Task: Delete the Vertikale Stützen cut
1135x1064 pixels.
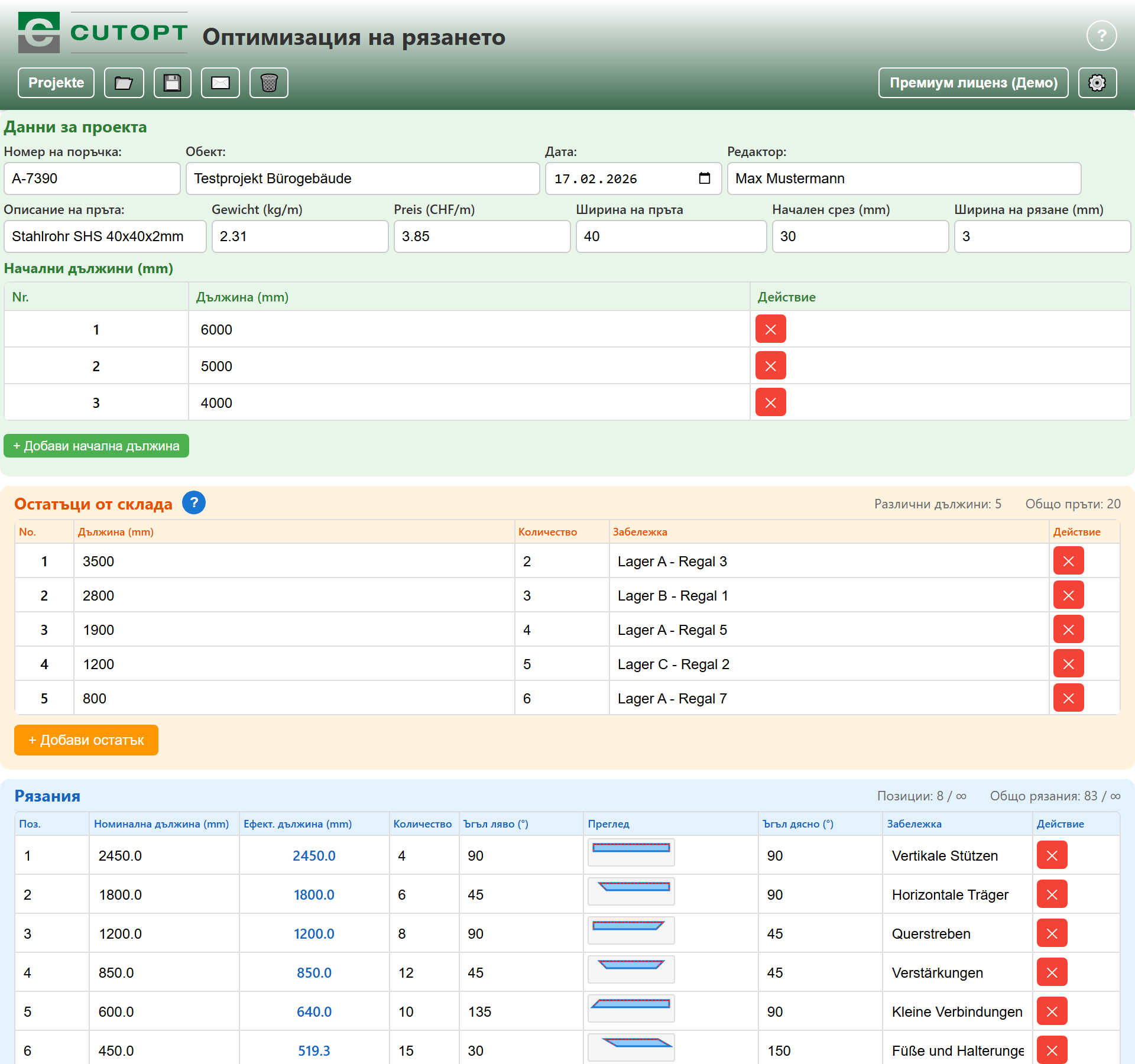Action: [x=1052, y=855]
